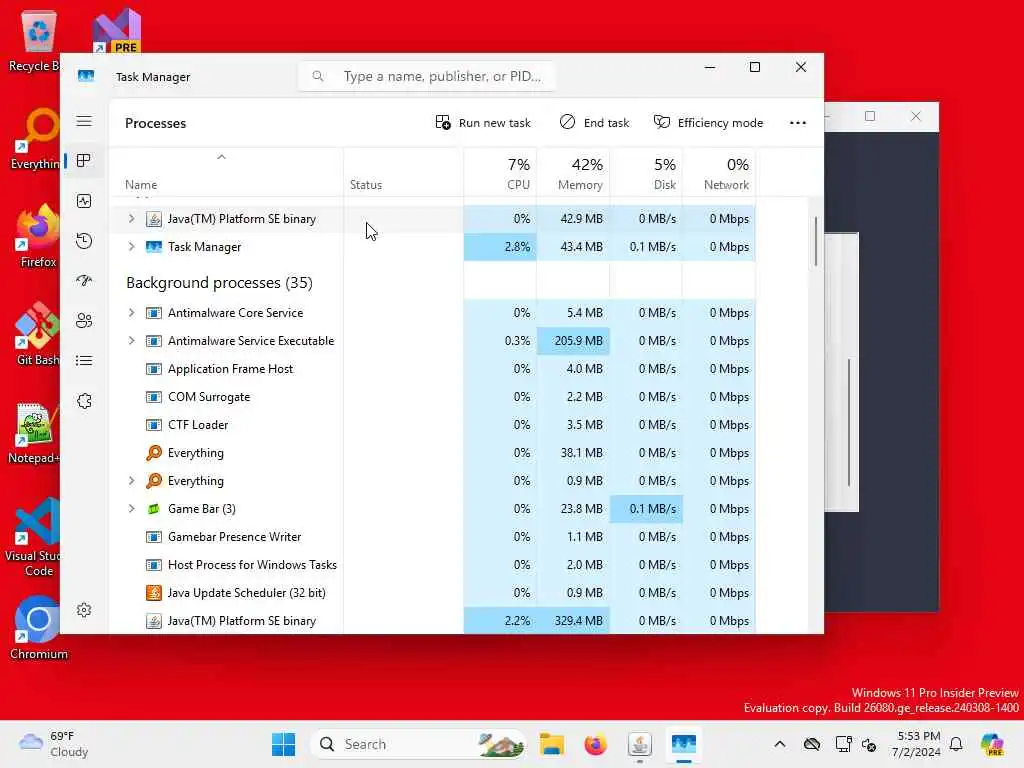Expand the Everything row using 0.9 MB
The width and height of the screenshot is (1024, 768).
(x=131, y=481)
